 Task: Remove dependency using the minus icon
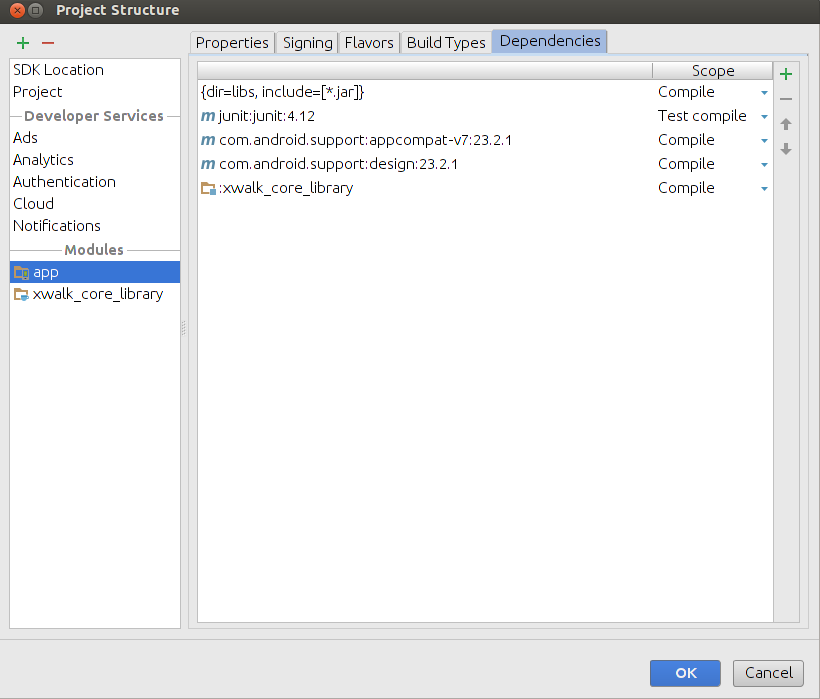point(786,99)
